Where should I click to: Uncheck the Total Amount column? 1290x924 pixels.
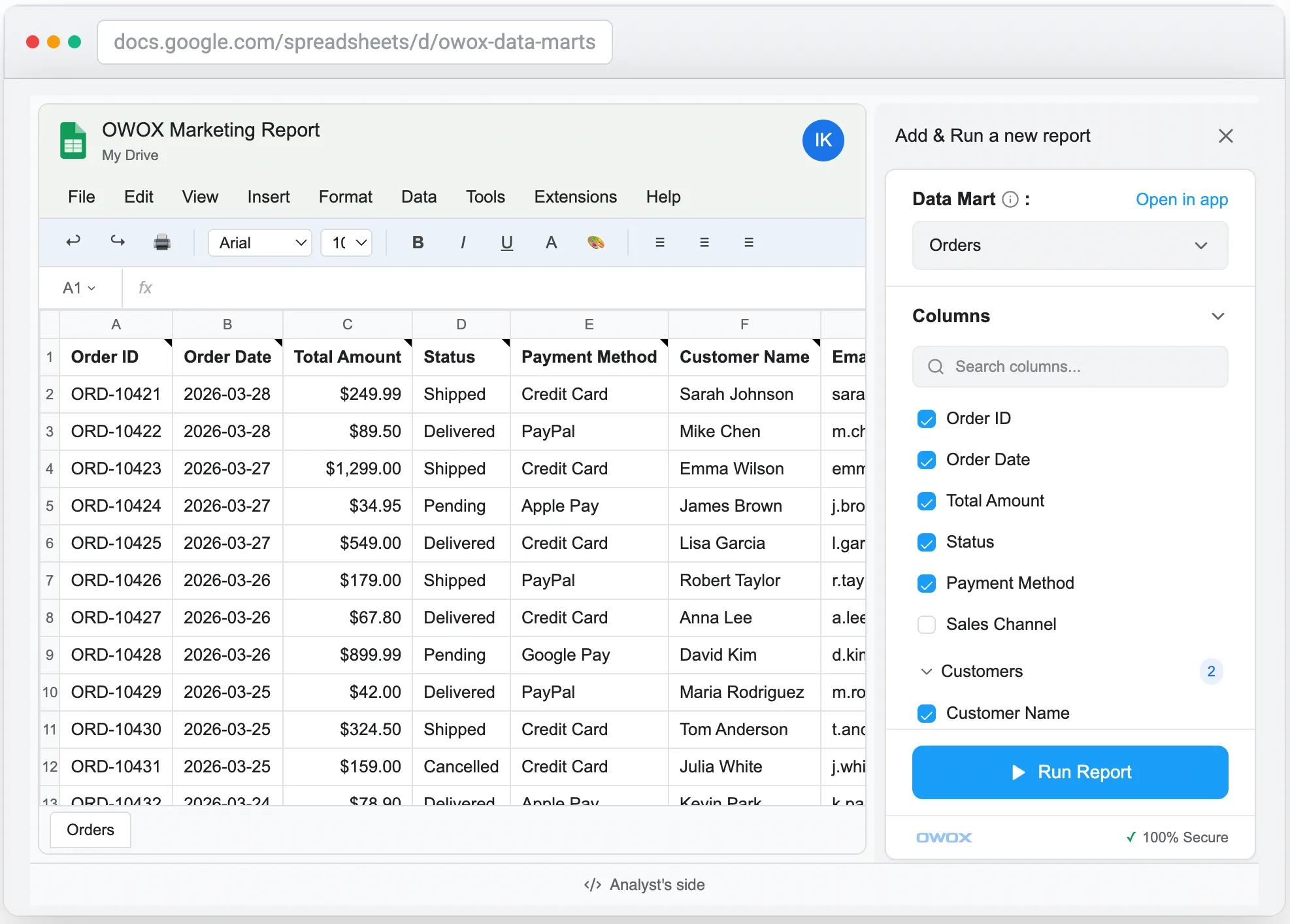tap(926, 501)
